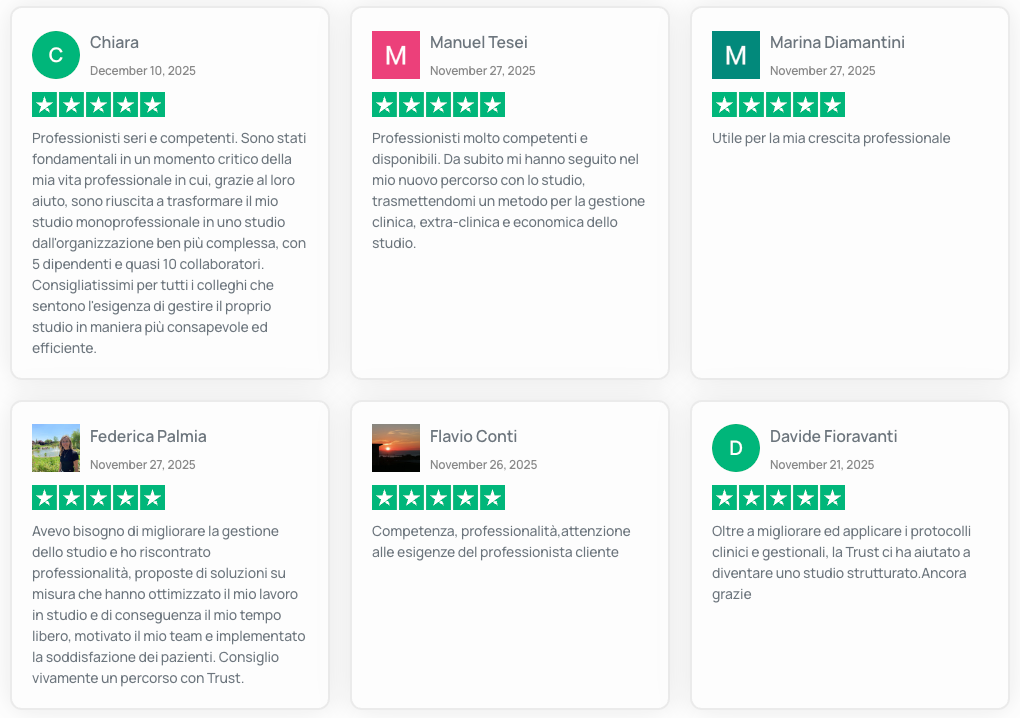This screenshot has width=1020, height=718.
Task: Click the star rating on Federica Palmia's review
Action: tap(98, 498)
